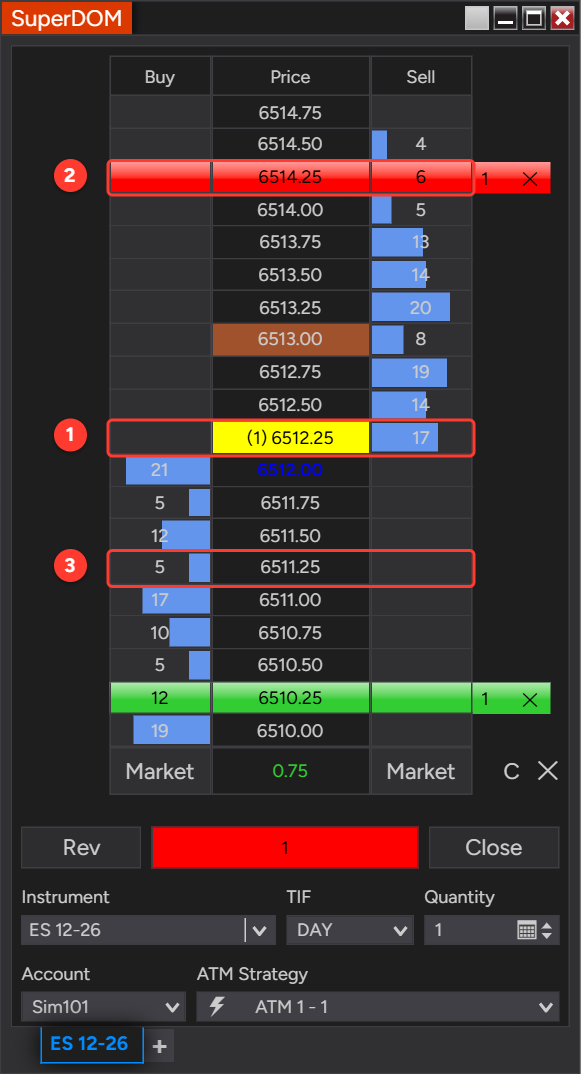Click the C center price ladder button
Image resolution: width=581 pixels, height=1074 pixels.
tap(511, 772)
